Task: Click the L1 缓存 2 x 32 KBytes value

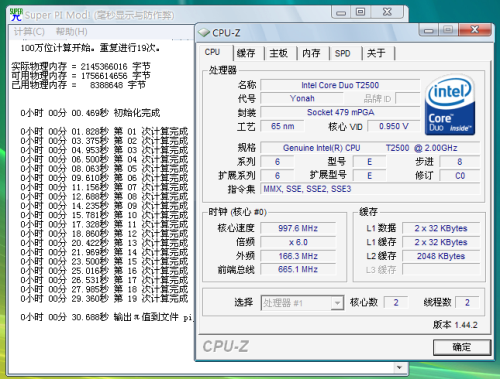Action: pyautogui.click(x=441, y=242)
